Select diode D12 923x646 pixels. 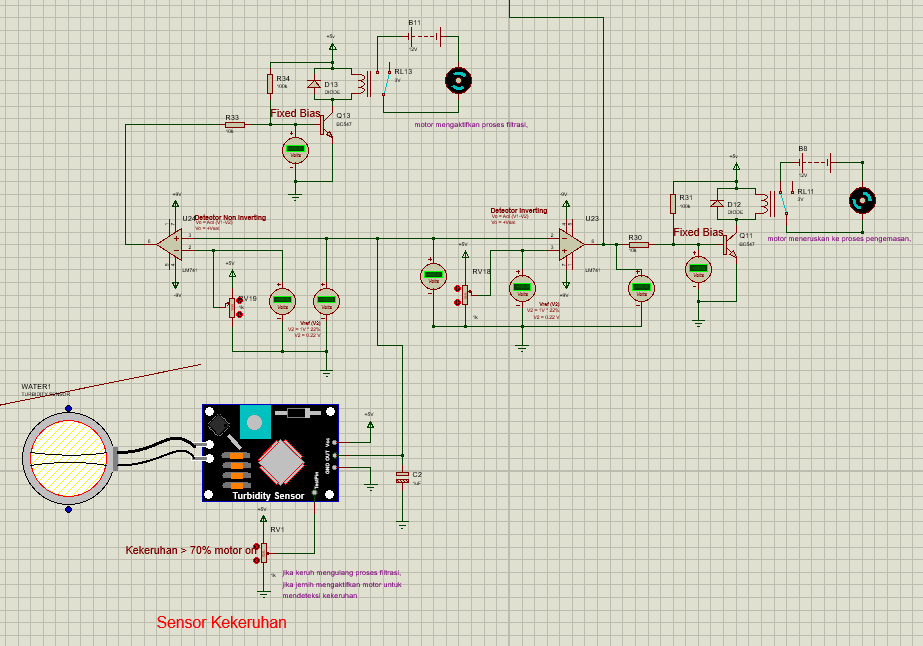click(x=717, y=204)
